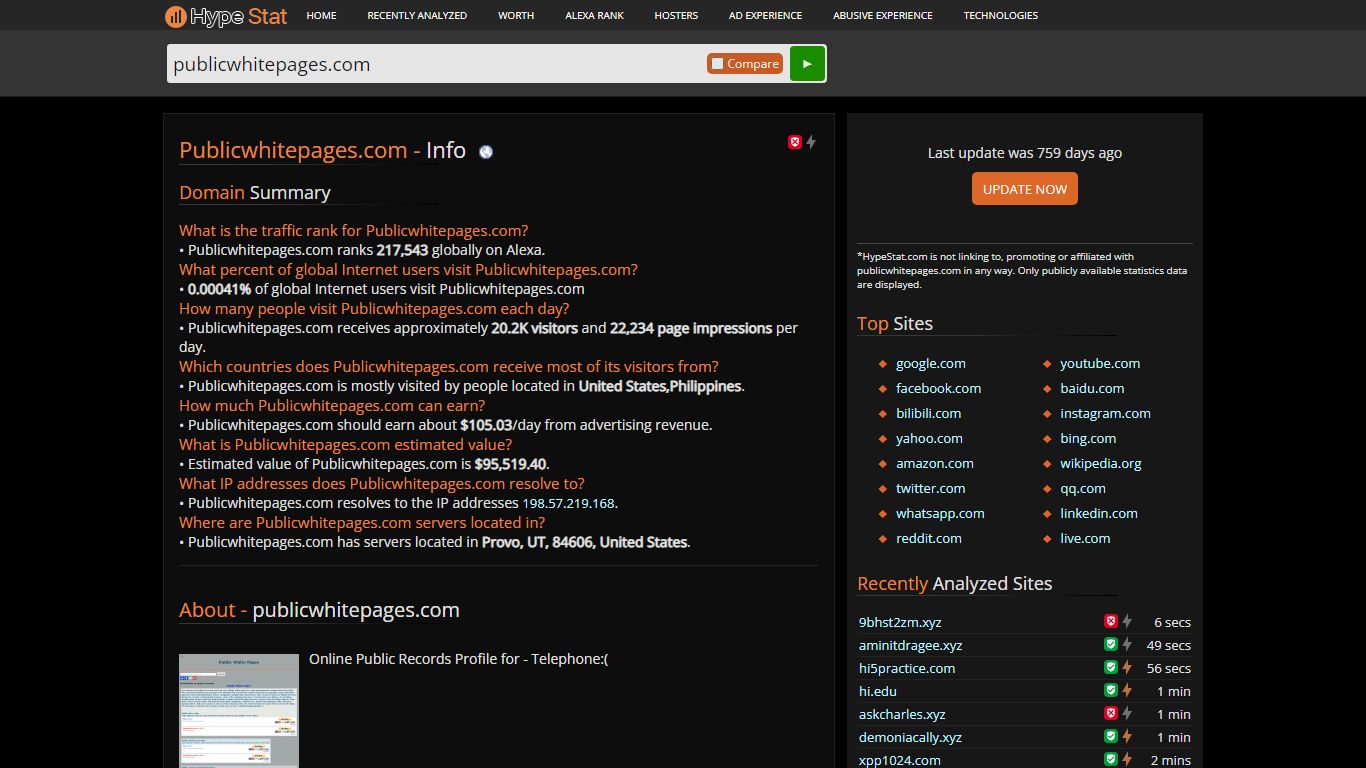This screenshot has height=768, width=1366.
Task: Open twitter.com in Top Sites
Action: point(931,488)
